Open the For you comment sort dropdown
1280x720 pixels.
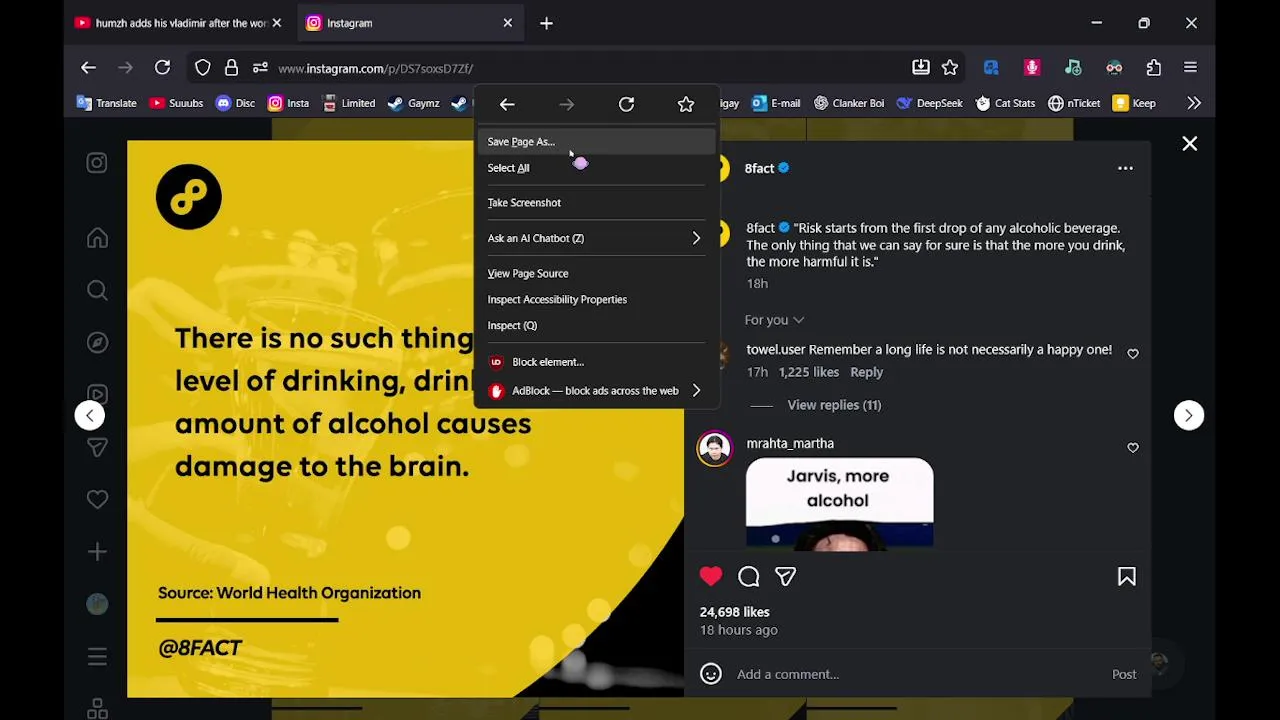pos(774,320)
